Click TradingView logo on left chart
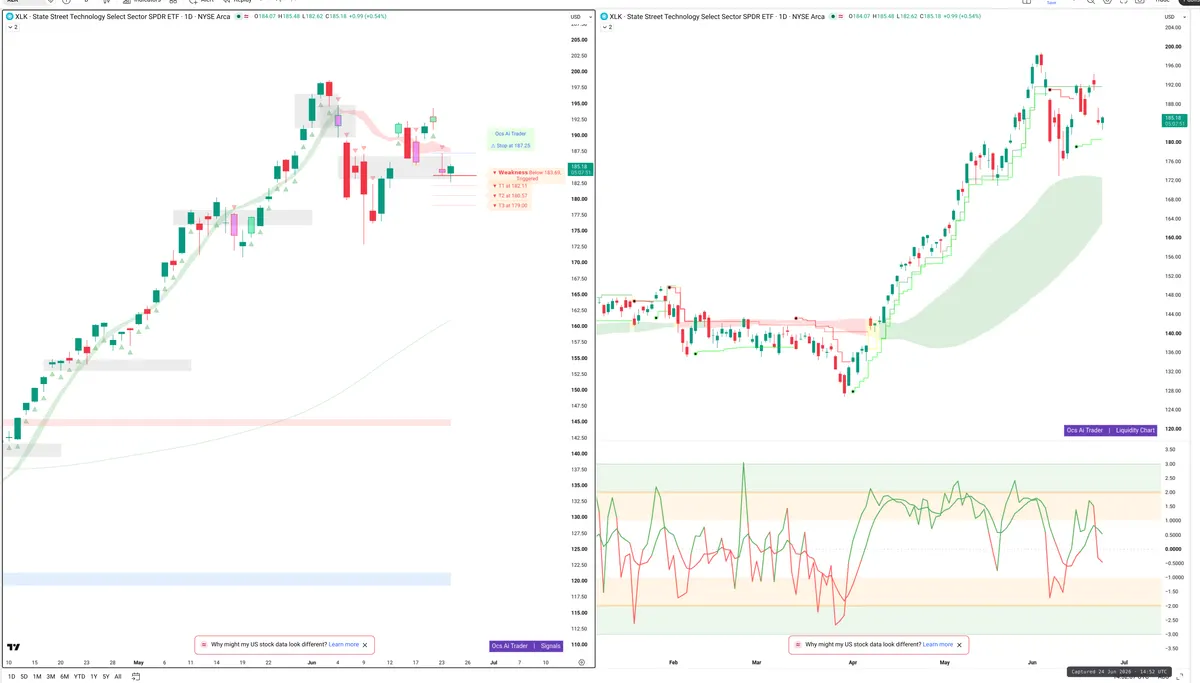The width and height of the screenshot is (1200, 683). (14, 648)
